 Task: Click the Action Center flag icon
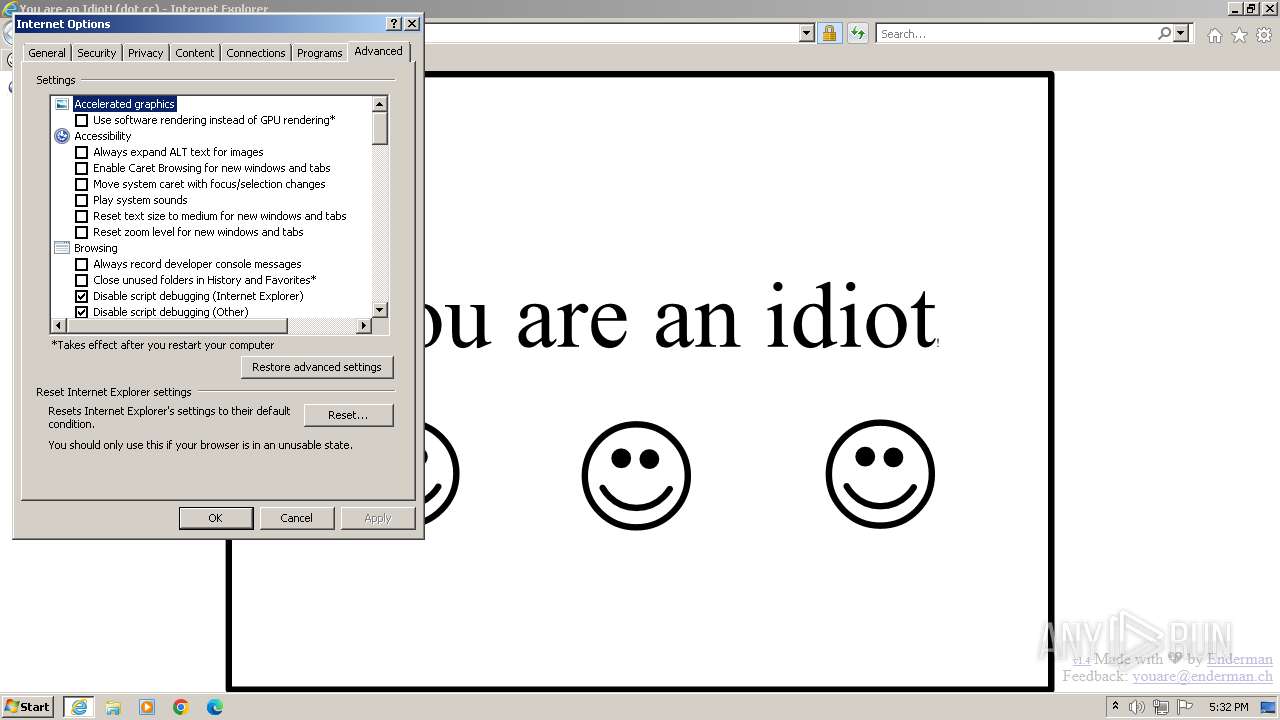point(1185,707)
